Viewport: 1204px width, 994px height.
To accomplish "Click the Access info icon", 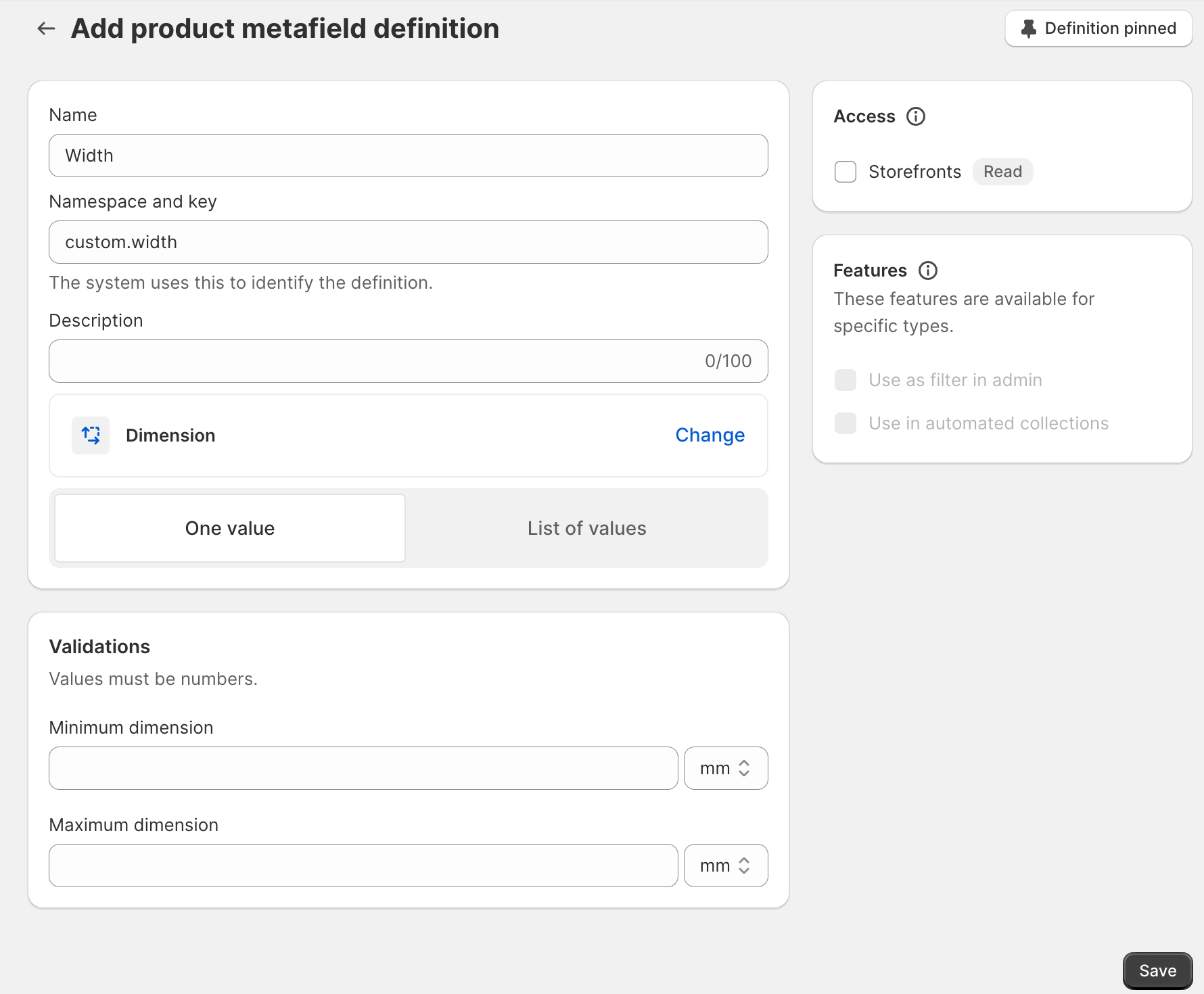I will 915,116.
